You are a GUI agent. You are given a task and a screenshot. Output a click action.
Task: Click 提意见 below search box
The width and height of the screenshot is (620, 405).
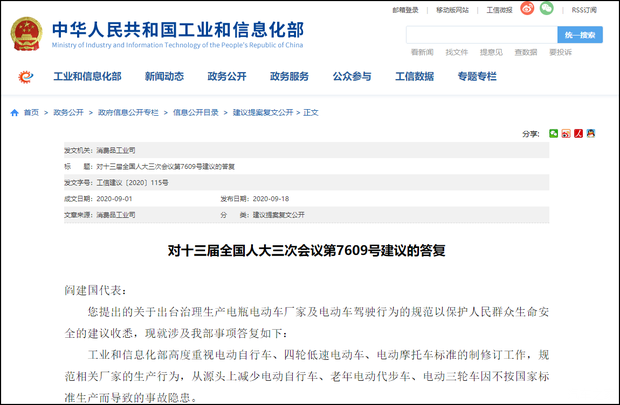(x=491, y=52)
